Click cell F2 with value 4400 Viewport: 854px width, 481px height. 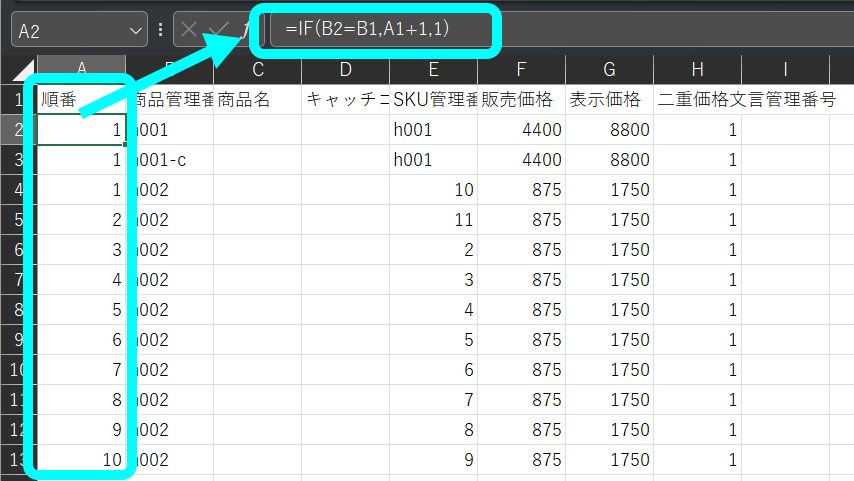pyautogui.click(x=521, y=130)
